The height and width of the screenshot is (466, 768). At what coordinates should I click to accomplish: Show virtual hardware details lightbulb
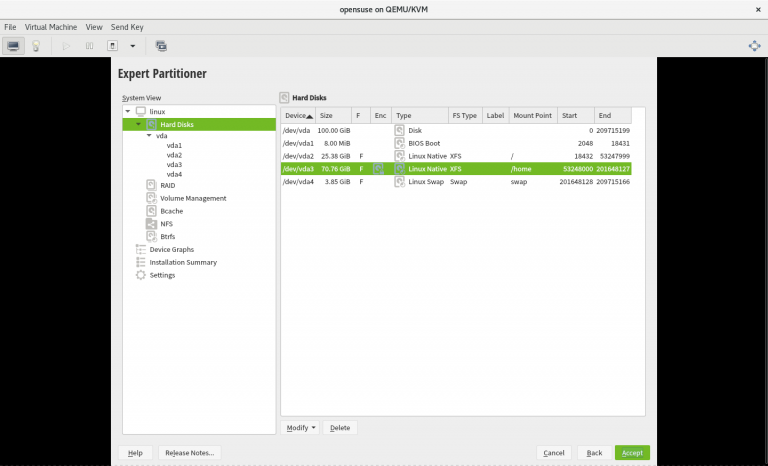pyautogui.click(x=36, y=46)
